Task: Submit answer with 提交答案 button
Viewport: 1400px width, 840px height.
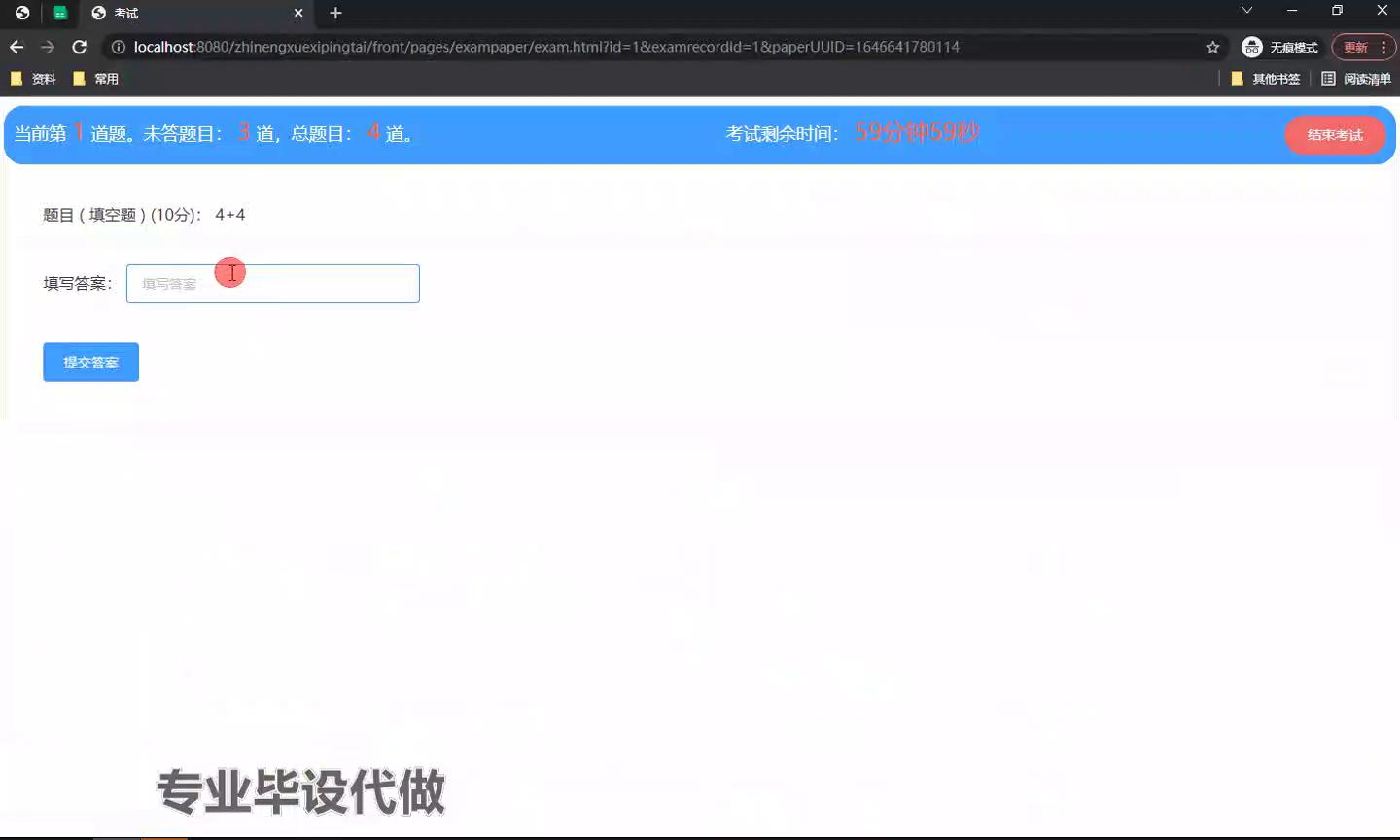Action: coord(90,362)
